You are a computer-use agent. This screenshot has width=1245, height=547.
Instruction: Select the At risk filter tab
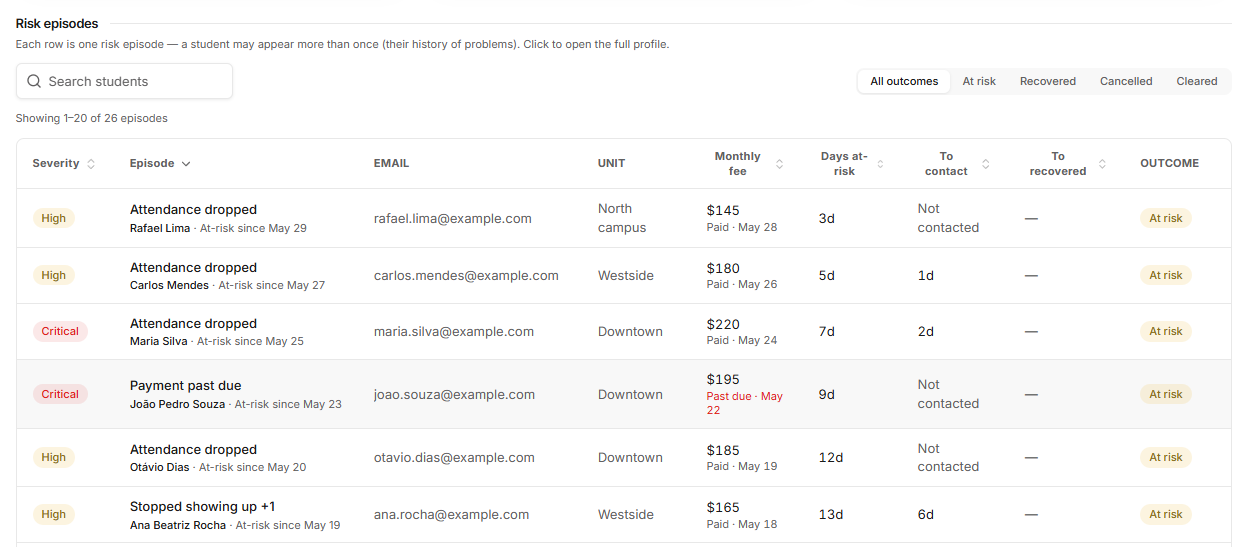[979, 81]
